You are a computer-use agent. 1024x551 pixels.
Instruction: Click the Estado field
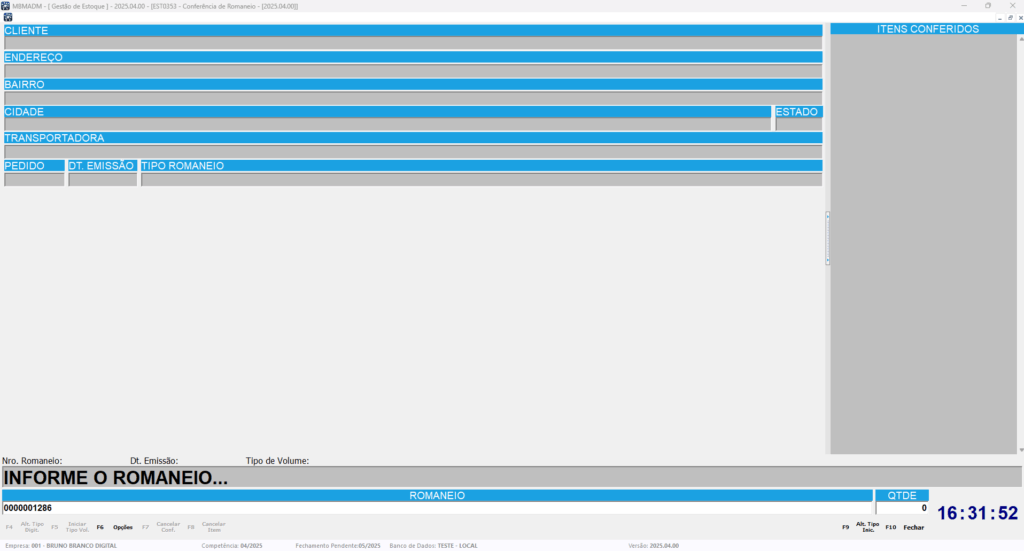(x=799, y=124)
